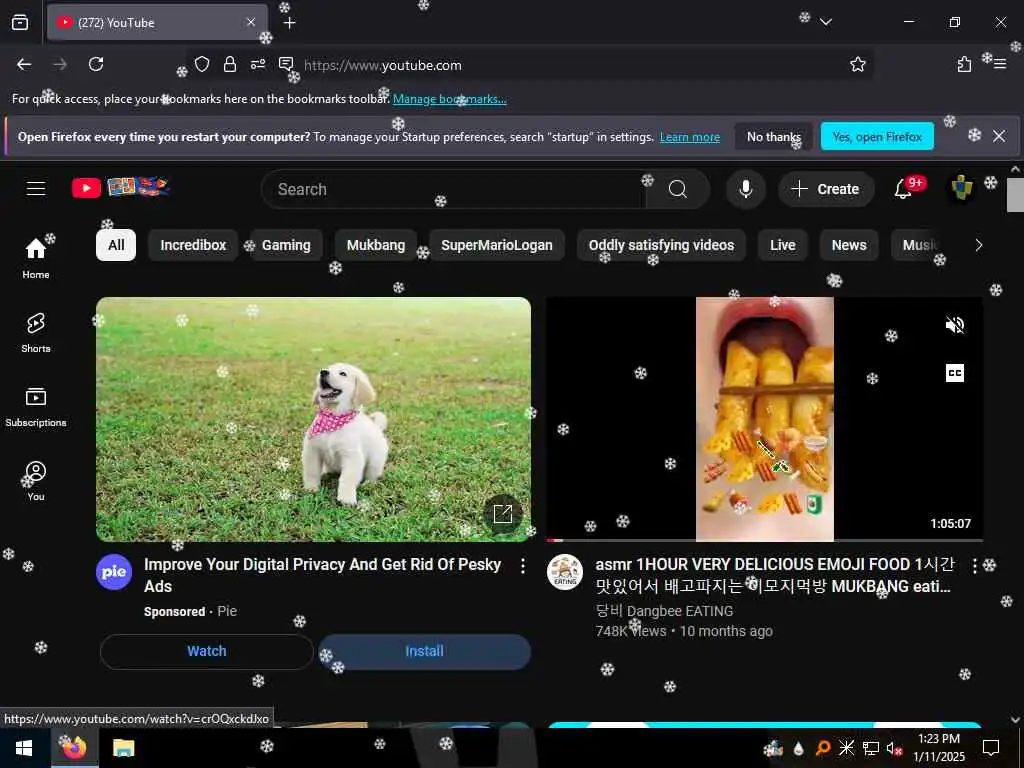Viewport: 1024px width, 768px height.
Task: Click the Firefox taskbar icon
Action: (74, 748)
